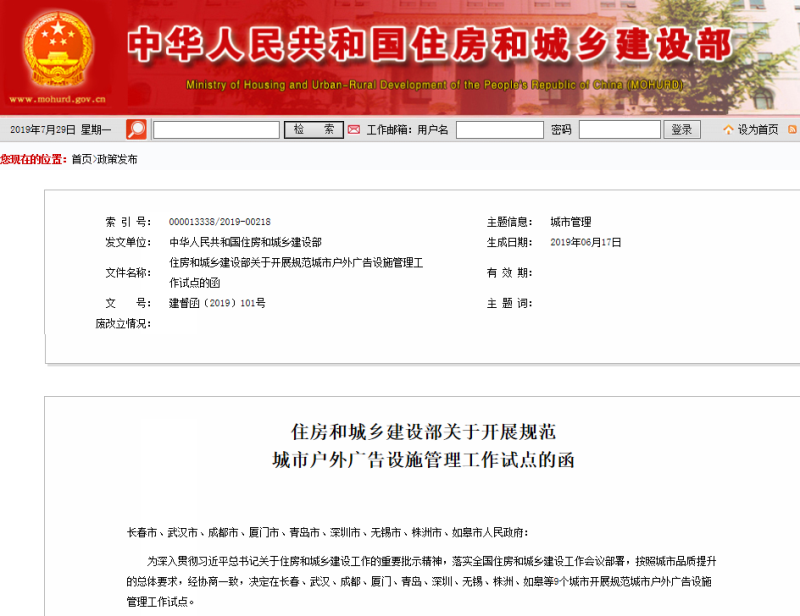
Task: Click the red envelope work-mail icon
Action: click(354, 130)
